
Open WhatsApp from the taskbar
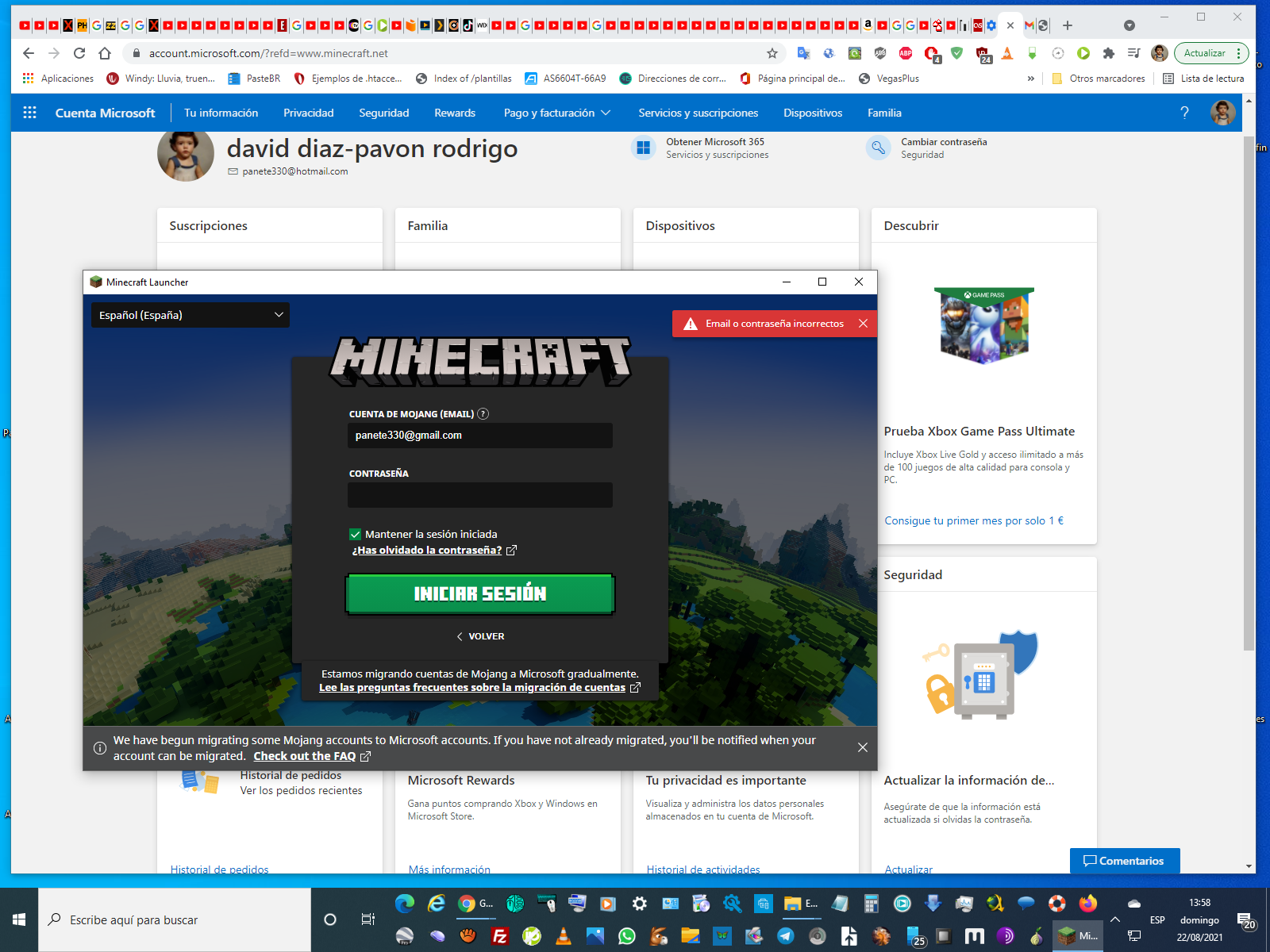(627, 936)
